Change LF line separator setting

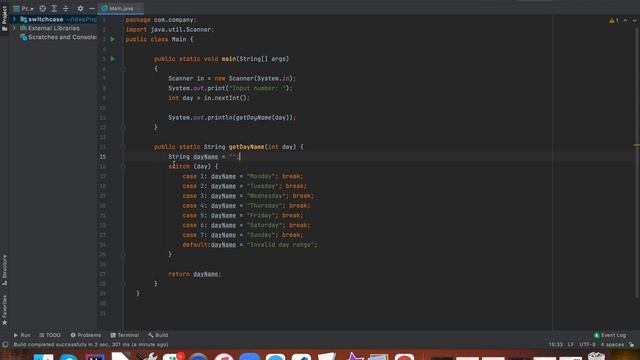[x=571, y=345]
